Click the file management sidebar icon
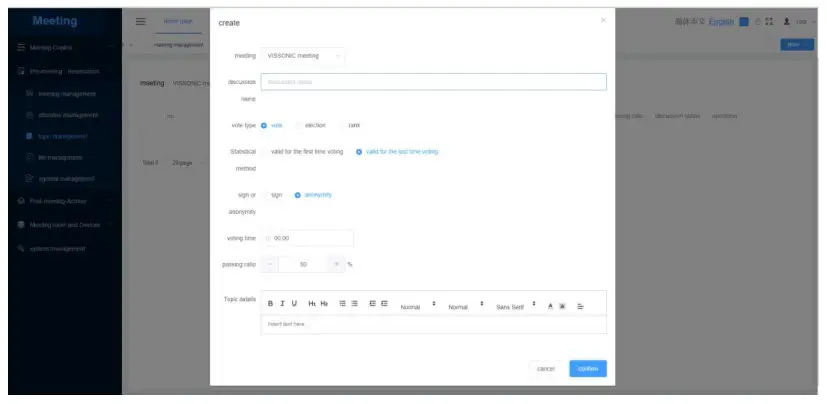This screenshot has height=404, width=827. (30, 157)
